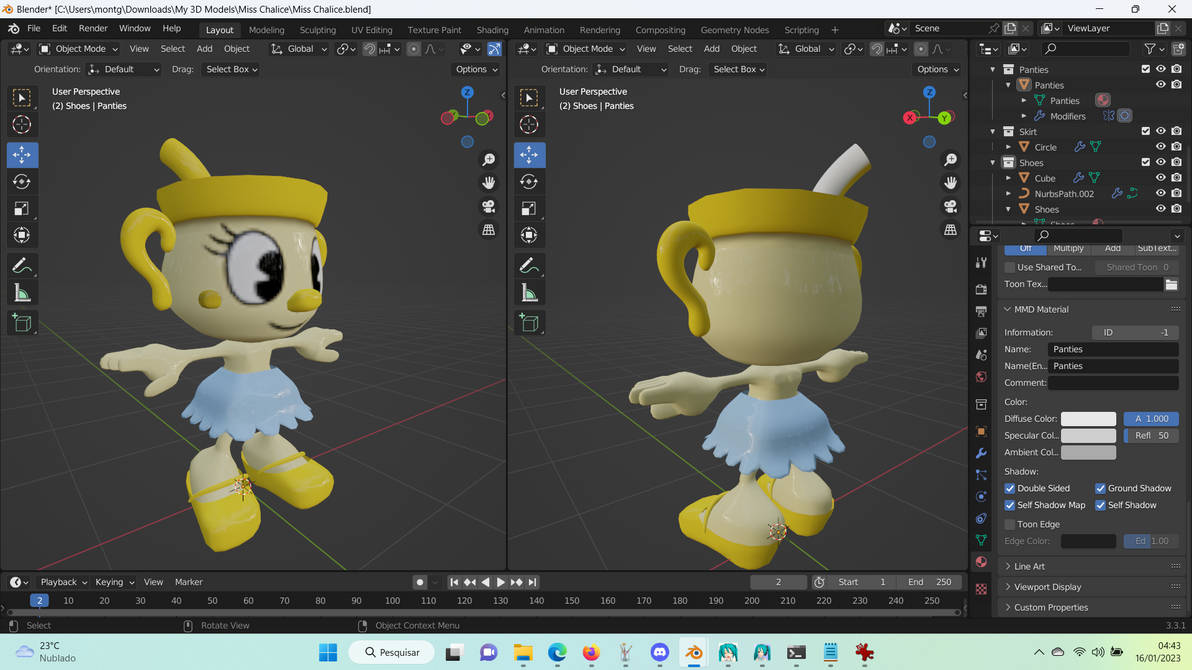The height and width of the screenshot is (670, 1192).
Task: Open right viewport Drag Select Box dropdown
Action: [x=738, y=69]
